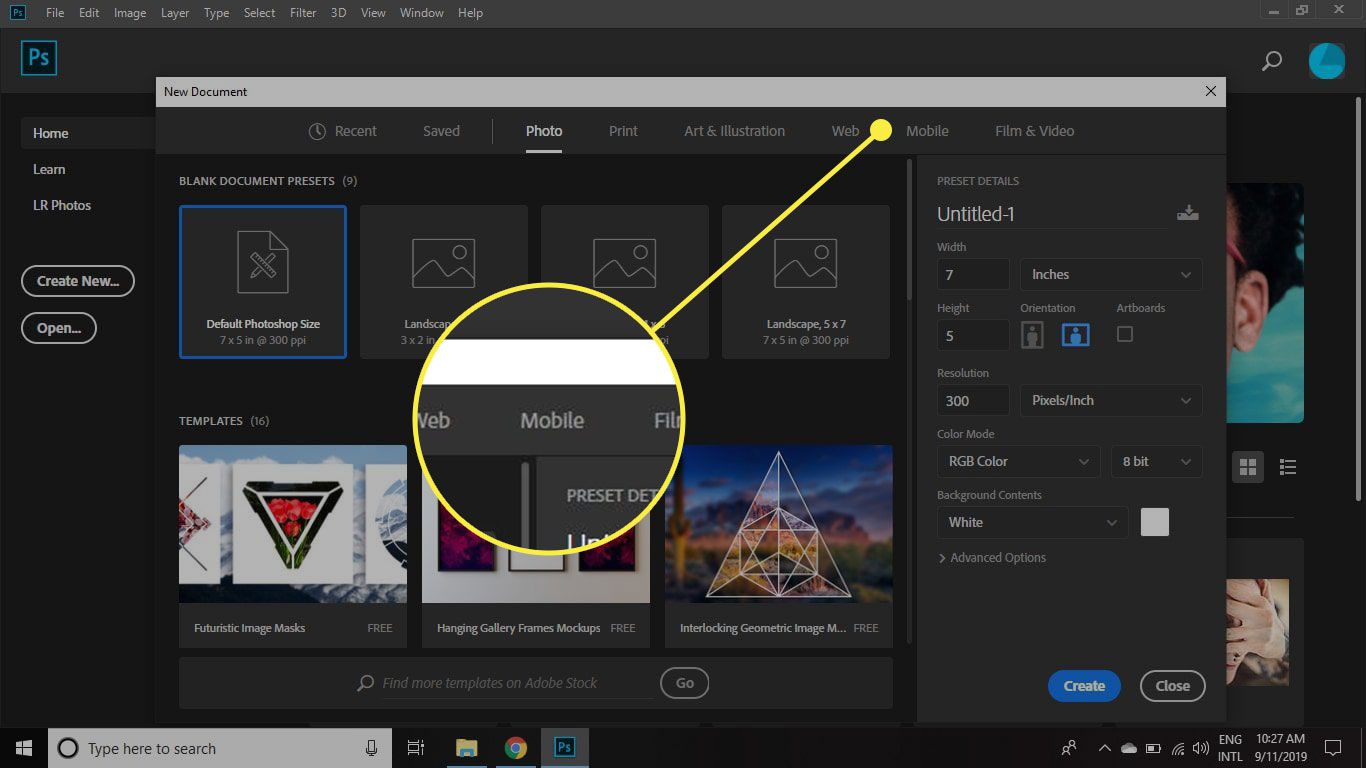The width and height of the screenshot is (1366, 768).
Task: Select the Photo tab
Action: pos(544,131)
